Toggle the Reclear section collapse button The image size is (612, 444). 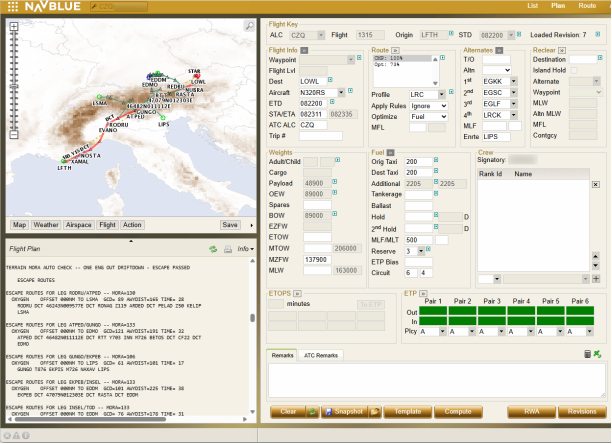tap(564, 48)
